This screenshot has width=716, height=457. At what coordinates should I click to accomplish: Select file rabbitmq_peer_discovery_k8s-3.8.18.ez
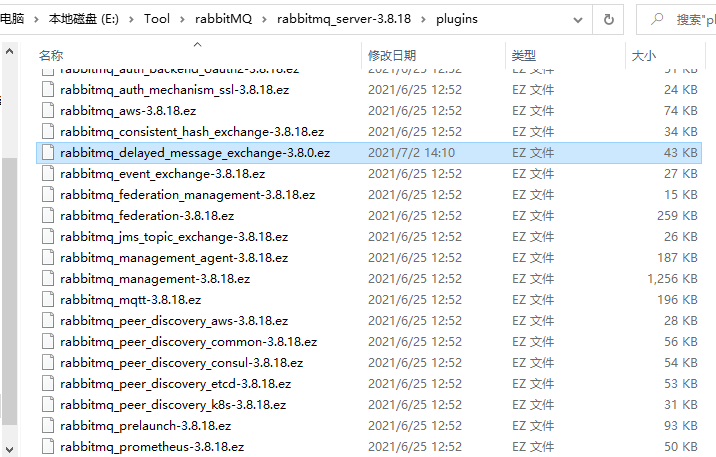(173, 404)
